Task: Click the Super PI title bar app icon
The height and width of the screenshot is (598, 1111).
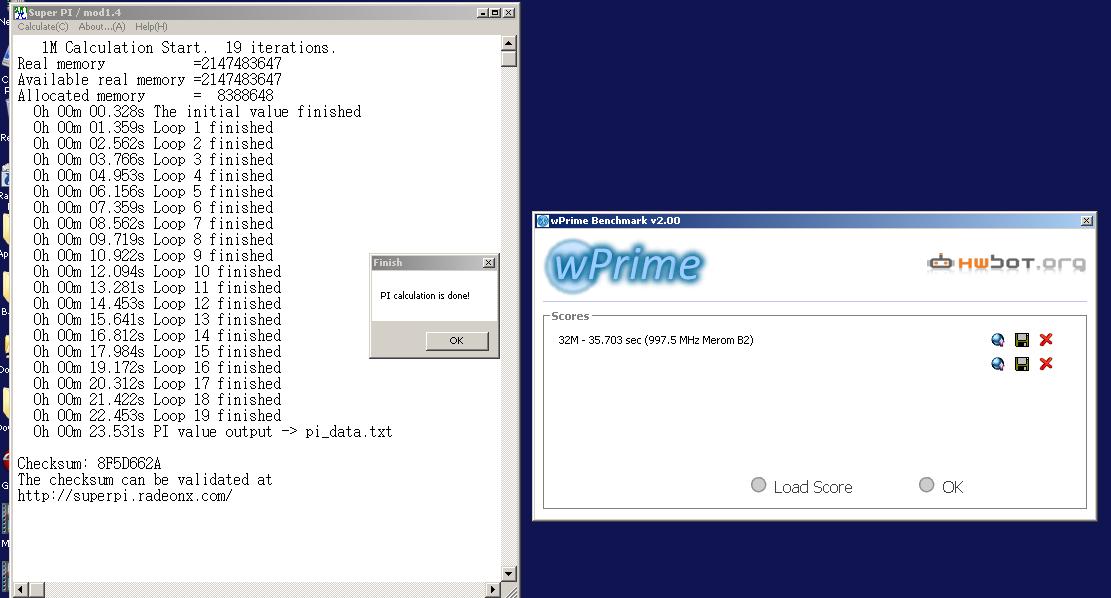Action: [20, 13]
